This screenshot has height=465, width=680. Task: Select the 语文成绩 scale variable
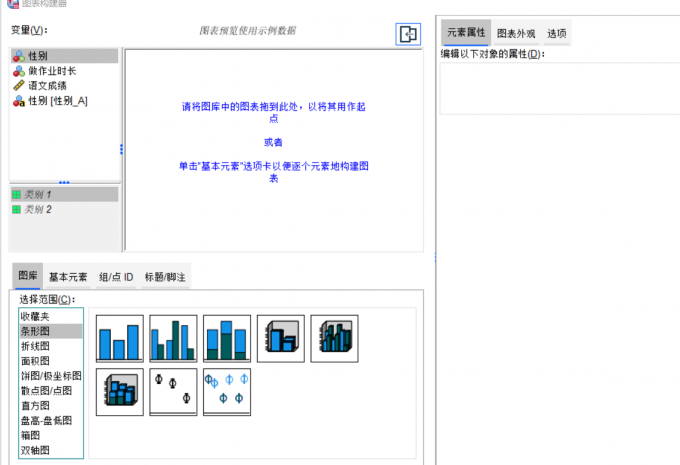click(x=64, y=85)
